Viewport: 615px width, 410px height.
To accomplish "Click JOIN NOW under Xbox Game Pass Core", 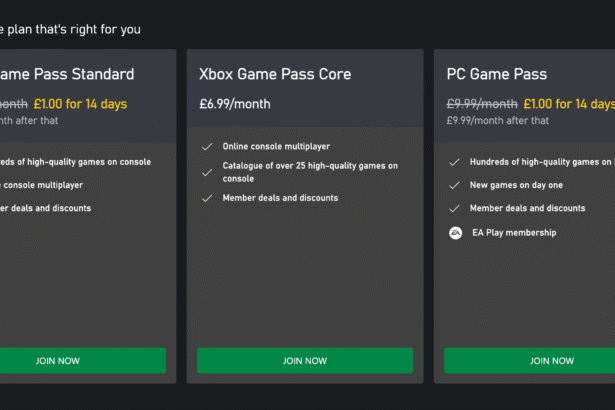I will tap(305, 360).
